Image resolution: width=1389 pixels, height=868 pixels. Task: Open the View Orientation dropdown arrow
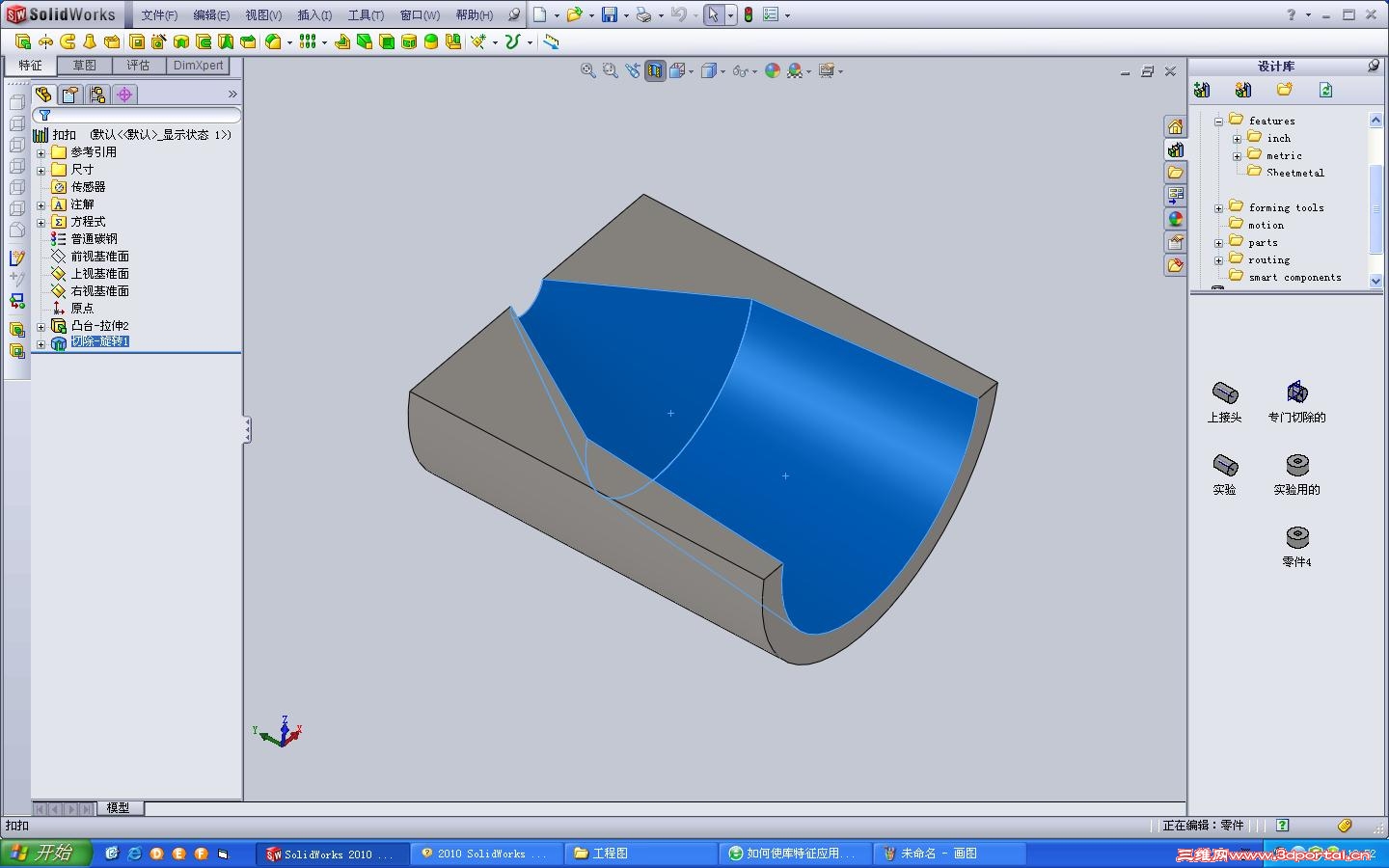[692, 71]
